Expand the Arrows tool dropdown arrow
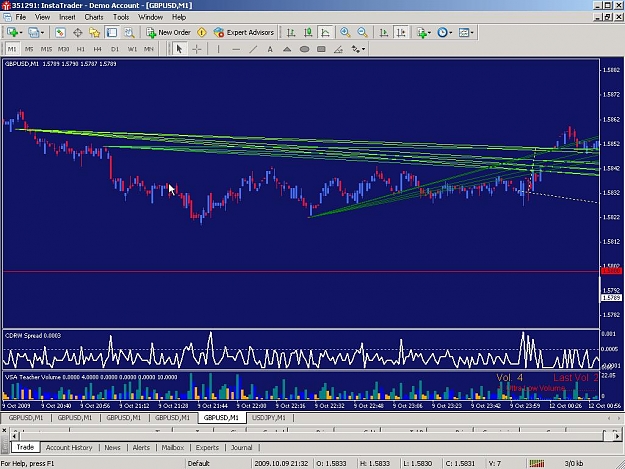625x469 pixels. (364, 49)
